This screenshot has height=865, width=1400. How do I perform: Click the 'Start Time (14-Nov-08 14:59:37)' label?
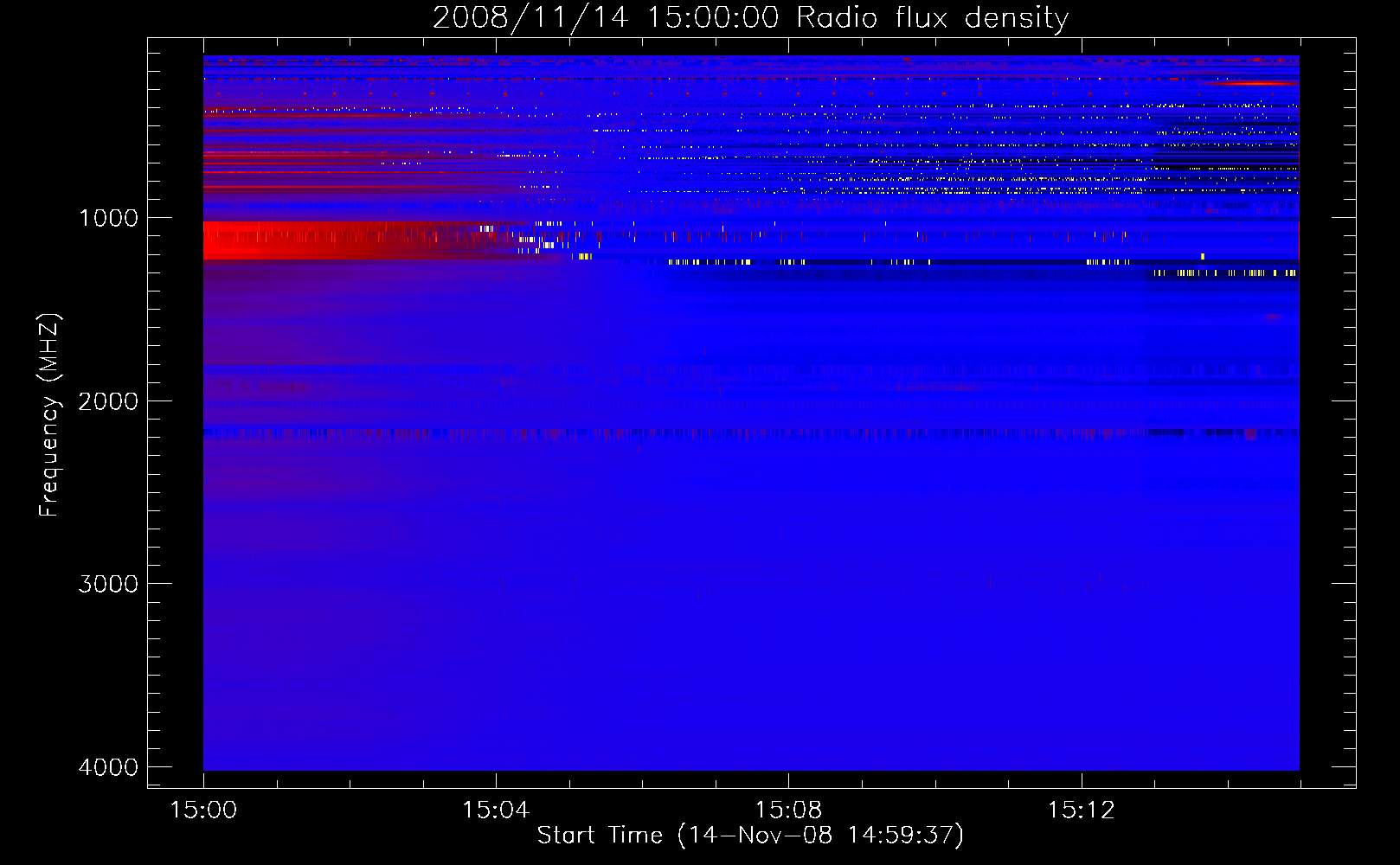tap(750, 836)
